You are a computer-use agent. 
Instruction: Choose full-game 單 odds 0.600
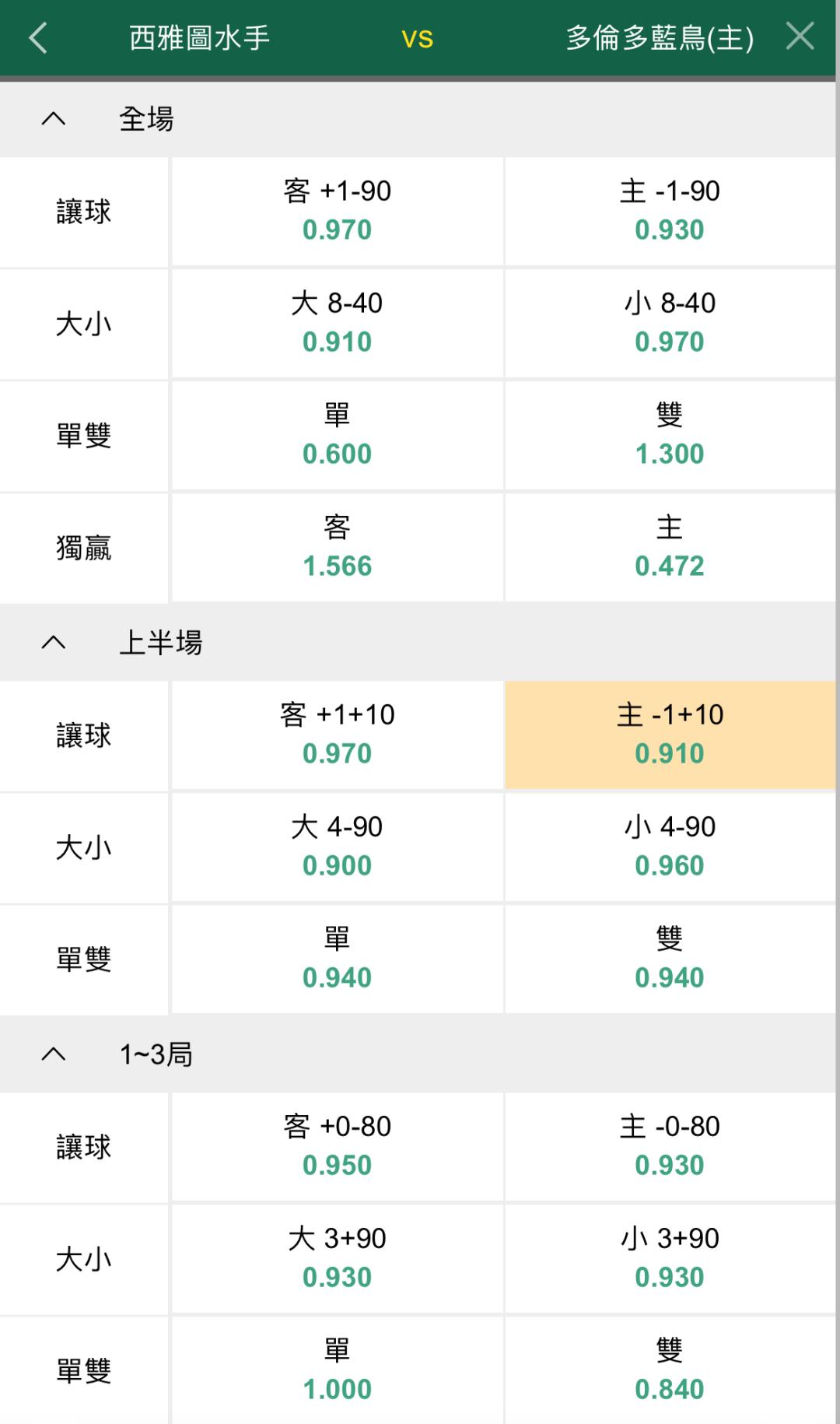point(338,435)
